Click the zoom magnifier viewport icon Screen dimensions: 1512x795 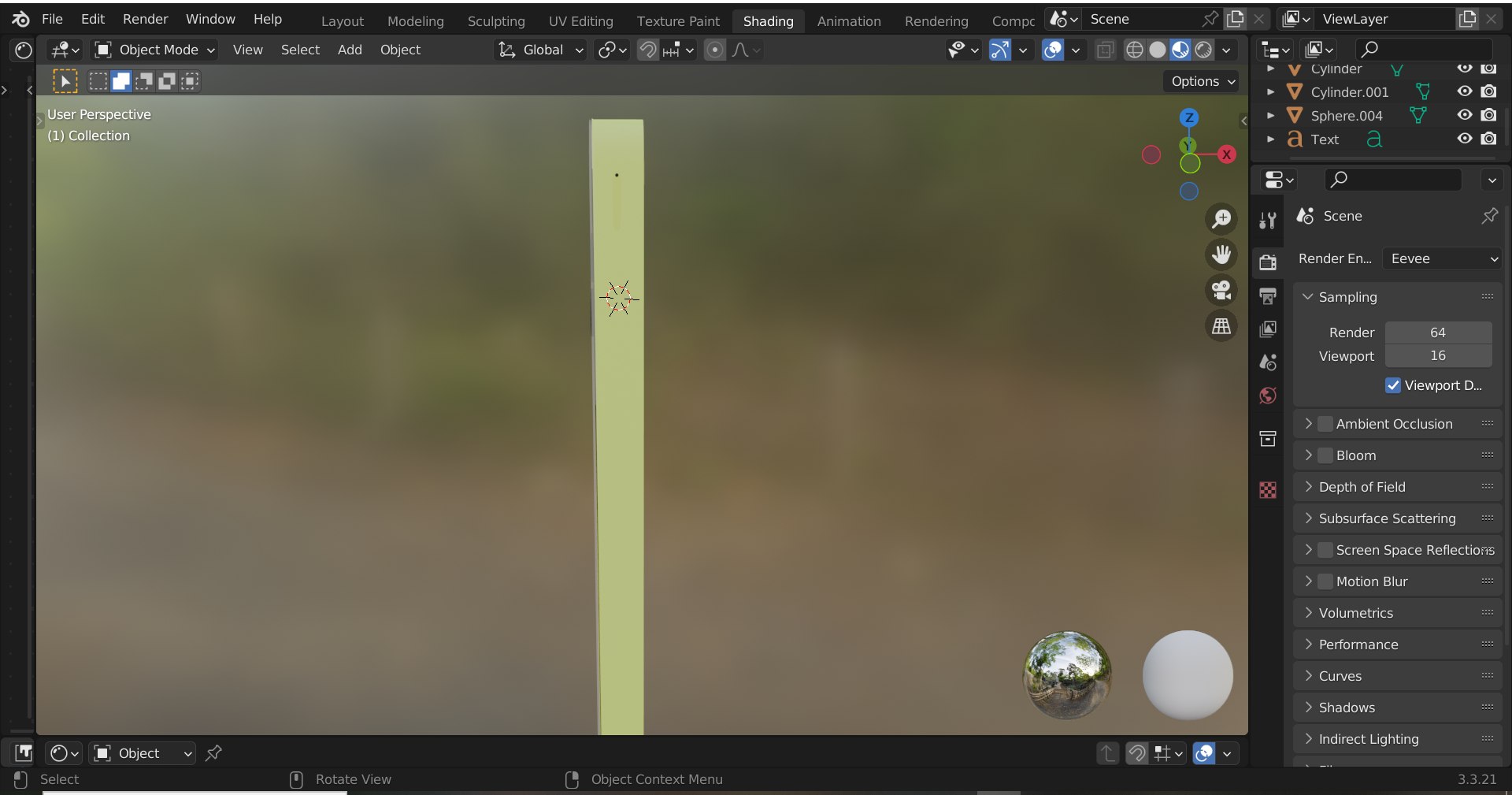tap(1221, 218)
